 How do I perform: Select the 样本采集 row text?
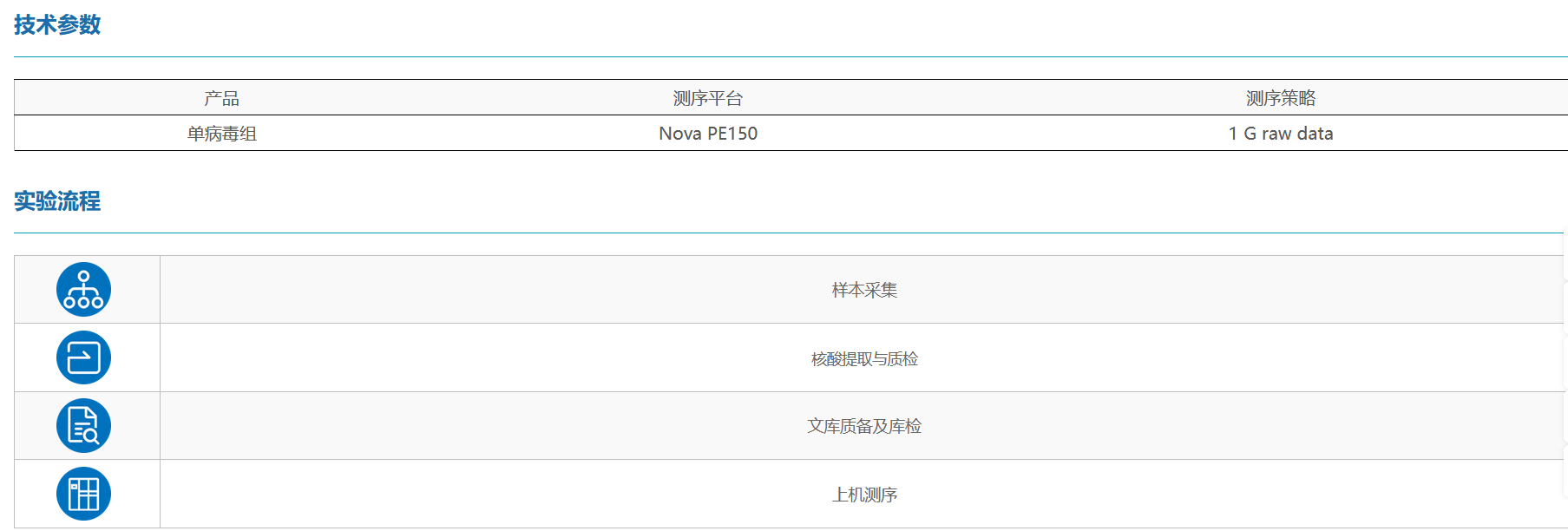point(864,290)
